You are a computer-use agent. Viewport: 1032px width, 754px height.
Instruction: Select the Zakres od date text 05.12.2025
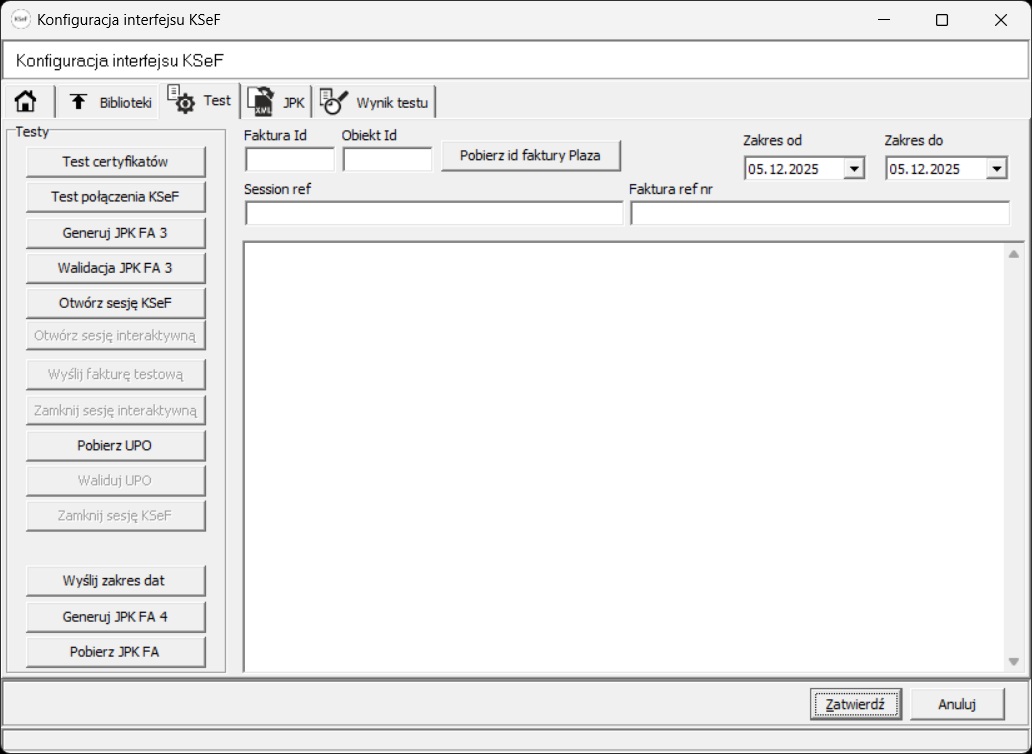pyautogui.click(x=783, y=170)
